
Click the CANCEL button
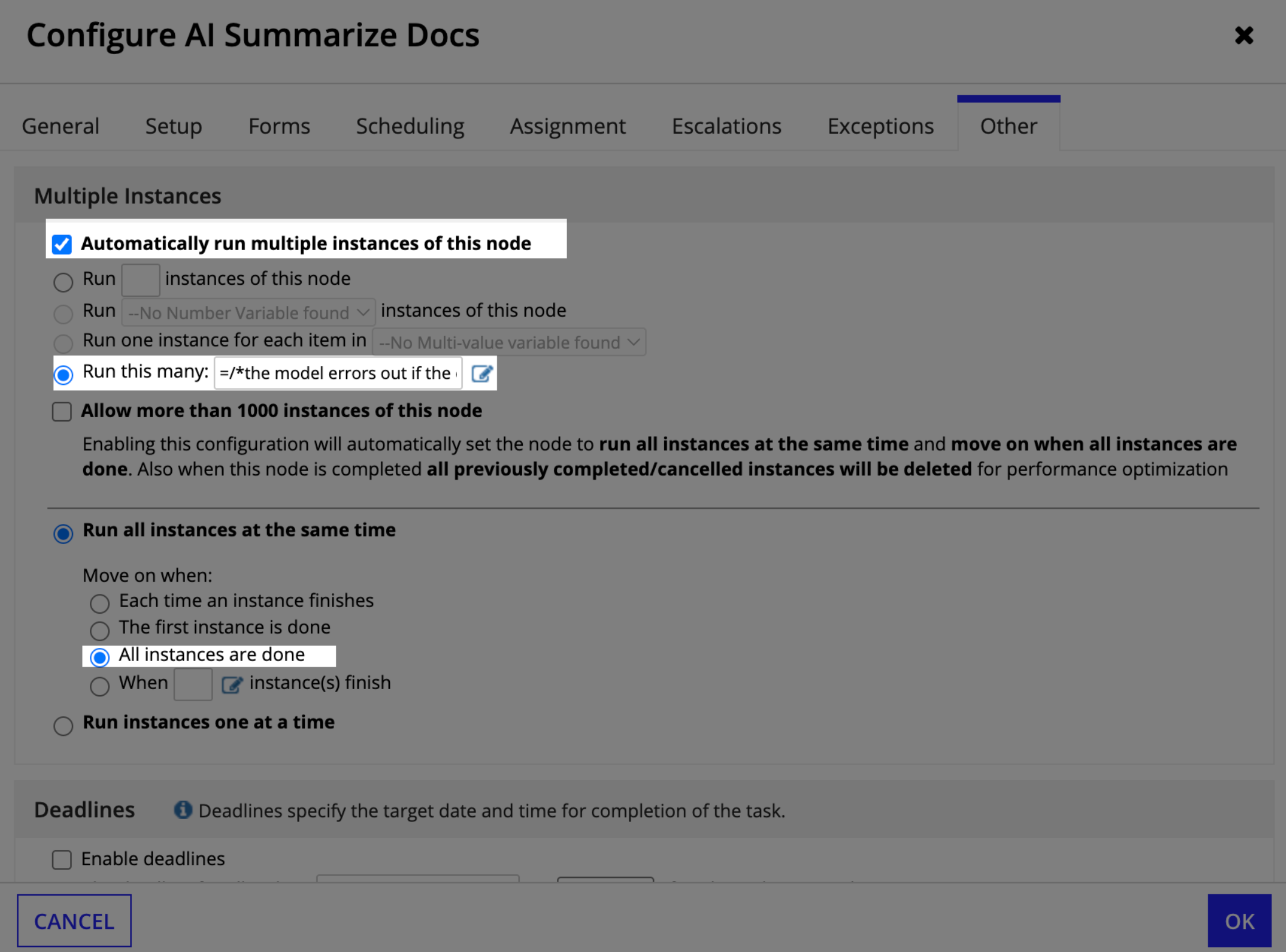74,920
